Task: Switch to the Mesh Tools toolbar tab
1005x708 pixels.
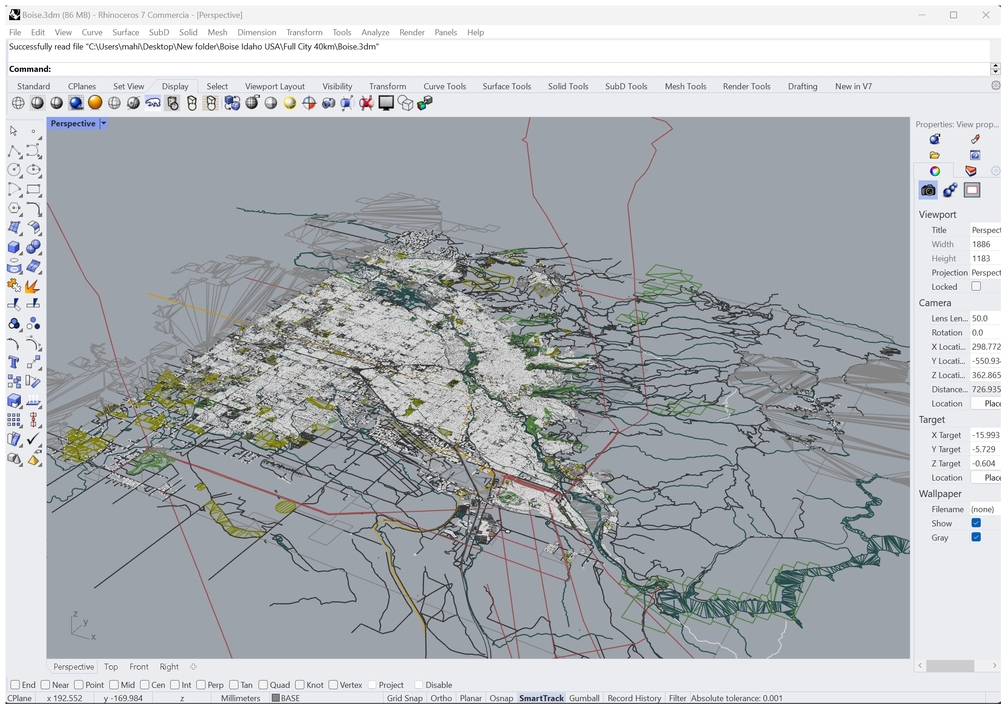Action: [x=685, y=86]
